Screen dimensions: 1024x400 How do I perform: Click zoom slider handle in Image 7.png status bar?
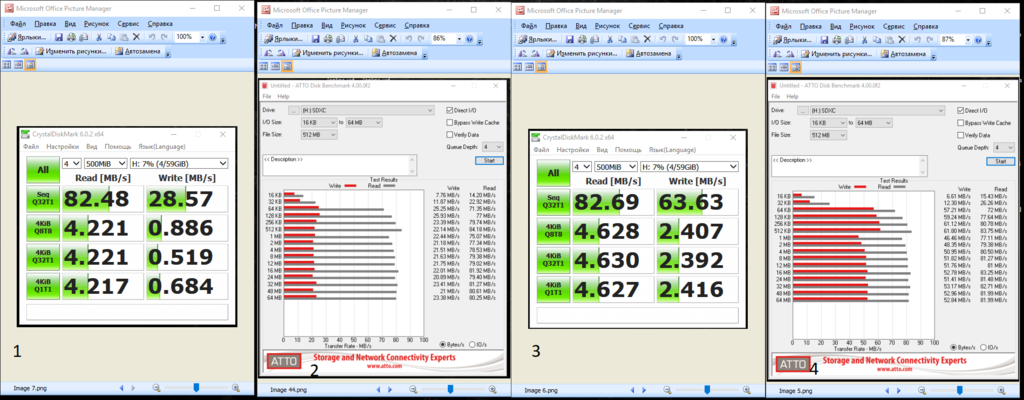point(196,388)
